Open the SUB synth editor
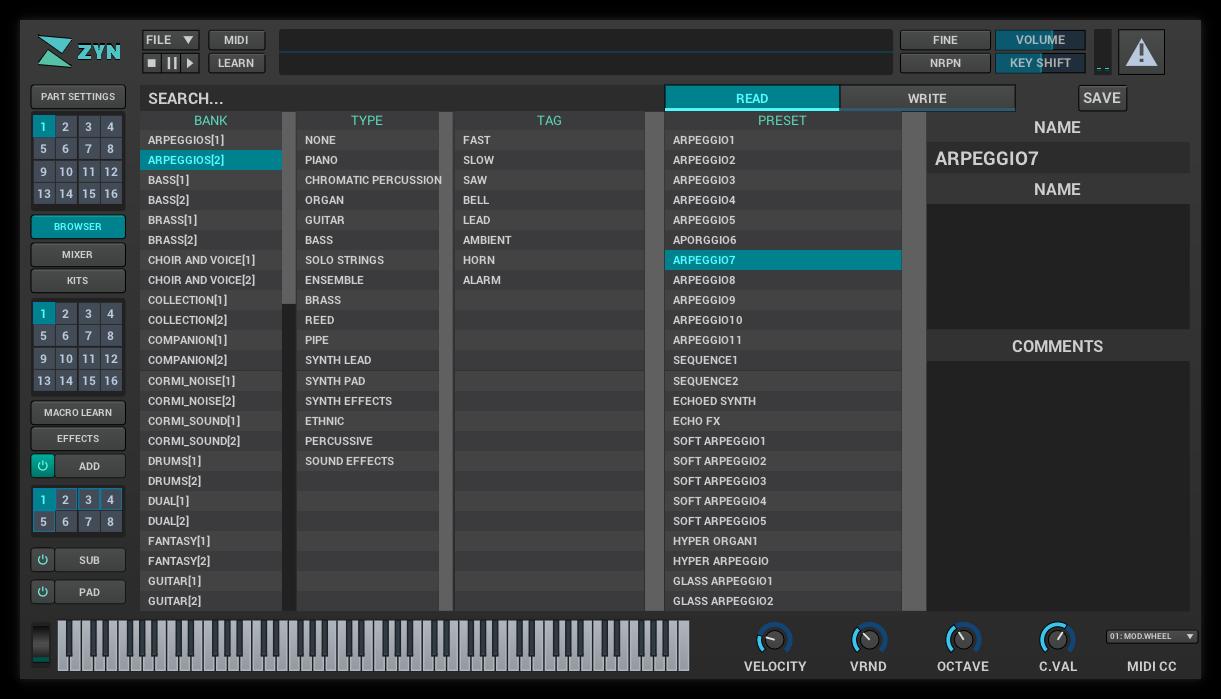This screenshot has width=1221, height=699. coord(90,560)
